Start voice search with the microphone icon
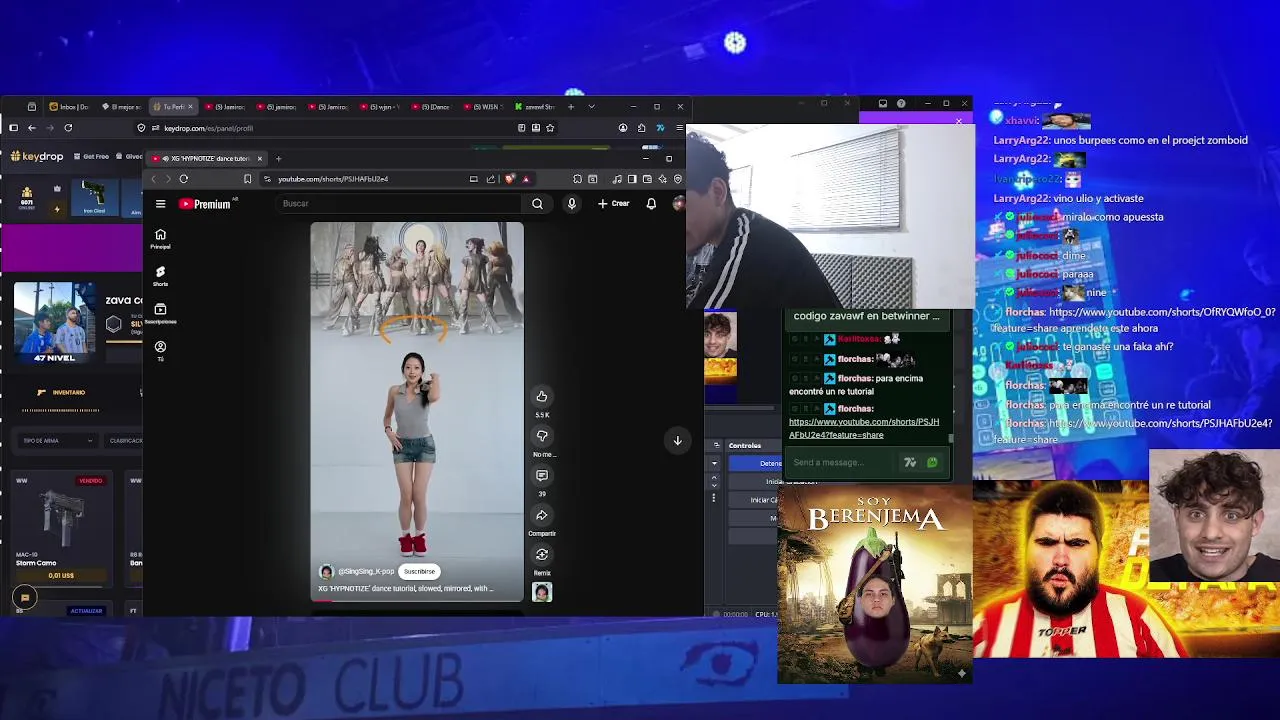Image resolution: width=1280 pixels, height=720 pixels. click(x=572, y=204)
